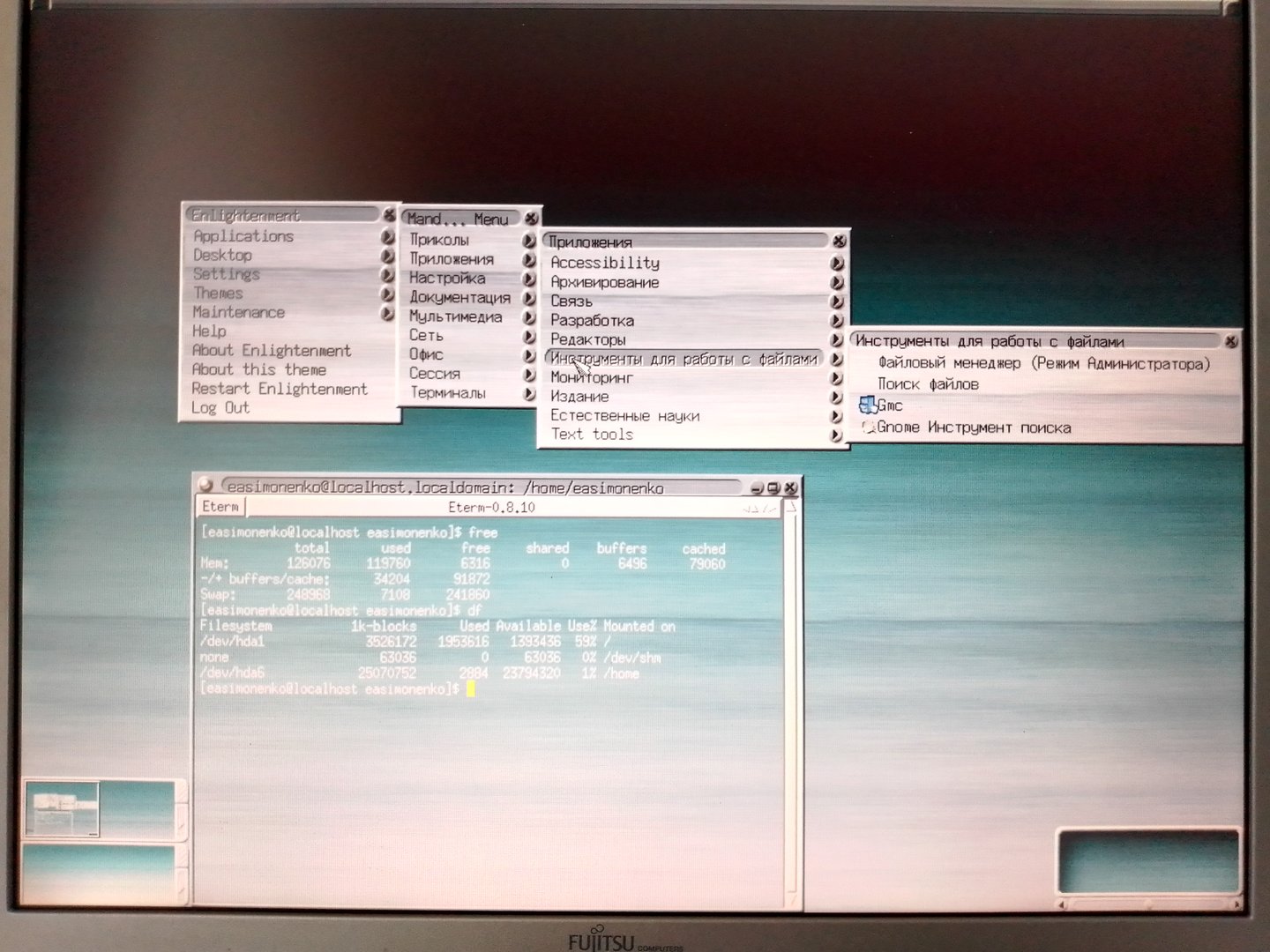This screenshot has width=1270, height=952.
Task: Click the Gnome search tool icon
Action: pyautogui.click(x=868, y=428)
